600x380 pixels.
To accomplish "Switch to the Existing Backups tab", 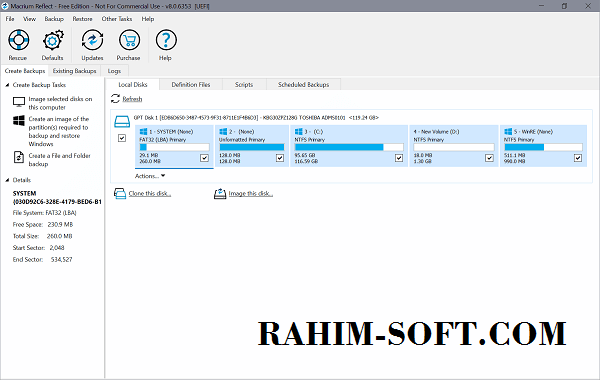I will (75, 71).
